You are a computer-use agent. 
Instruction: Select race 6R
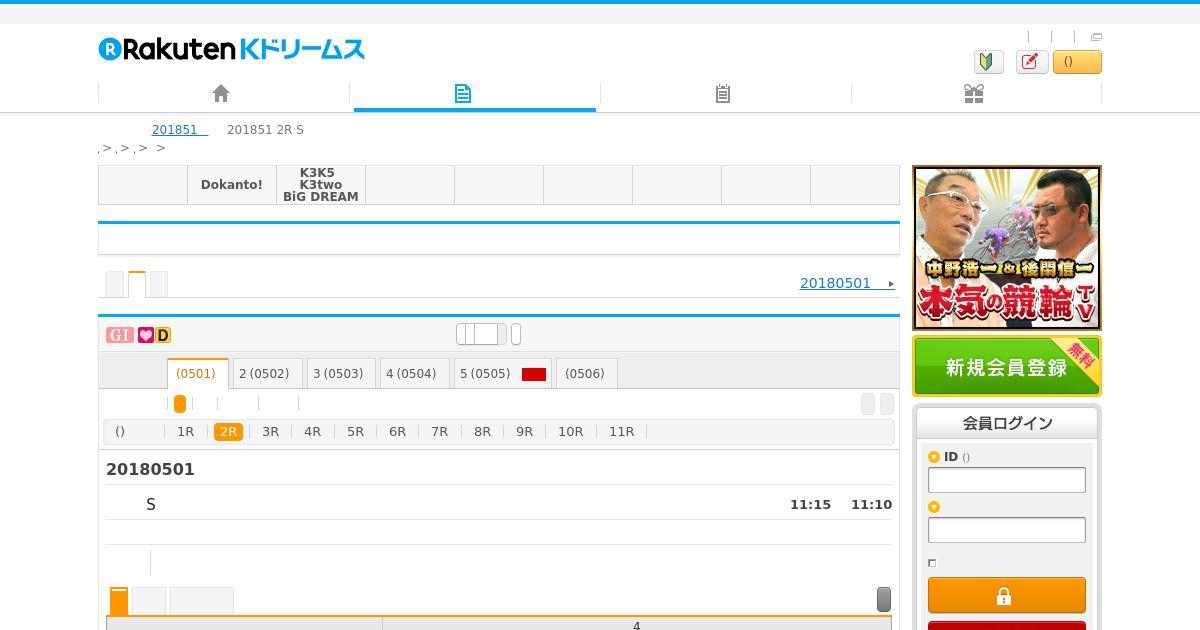click(398, 432)
